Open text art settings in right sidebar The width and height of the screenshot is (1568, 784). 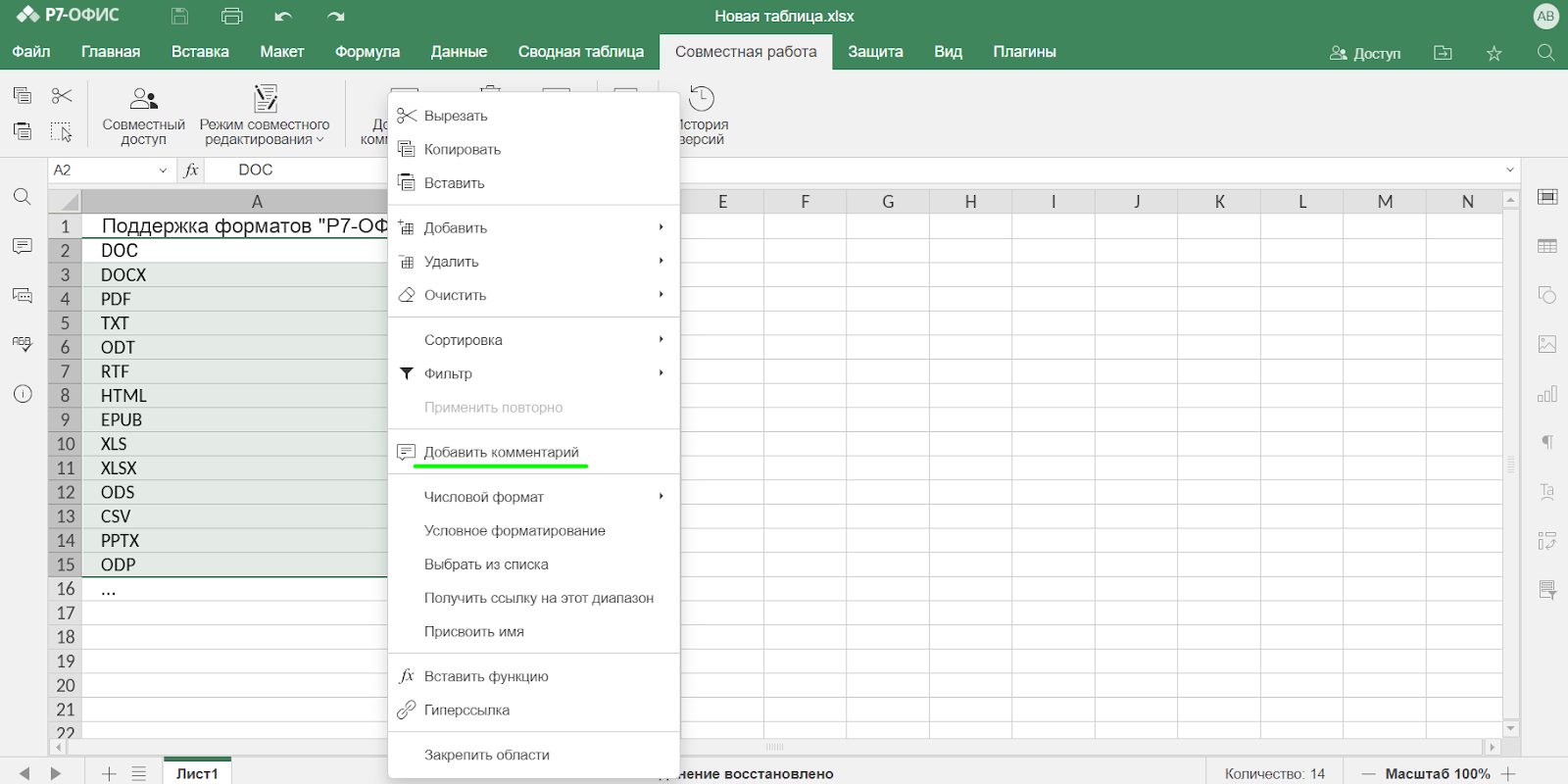coord(1547,492)
